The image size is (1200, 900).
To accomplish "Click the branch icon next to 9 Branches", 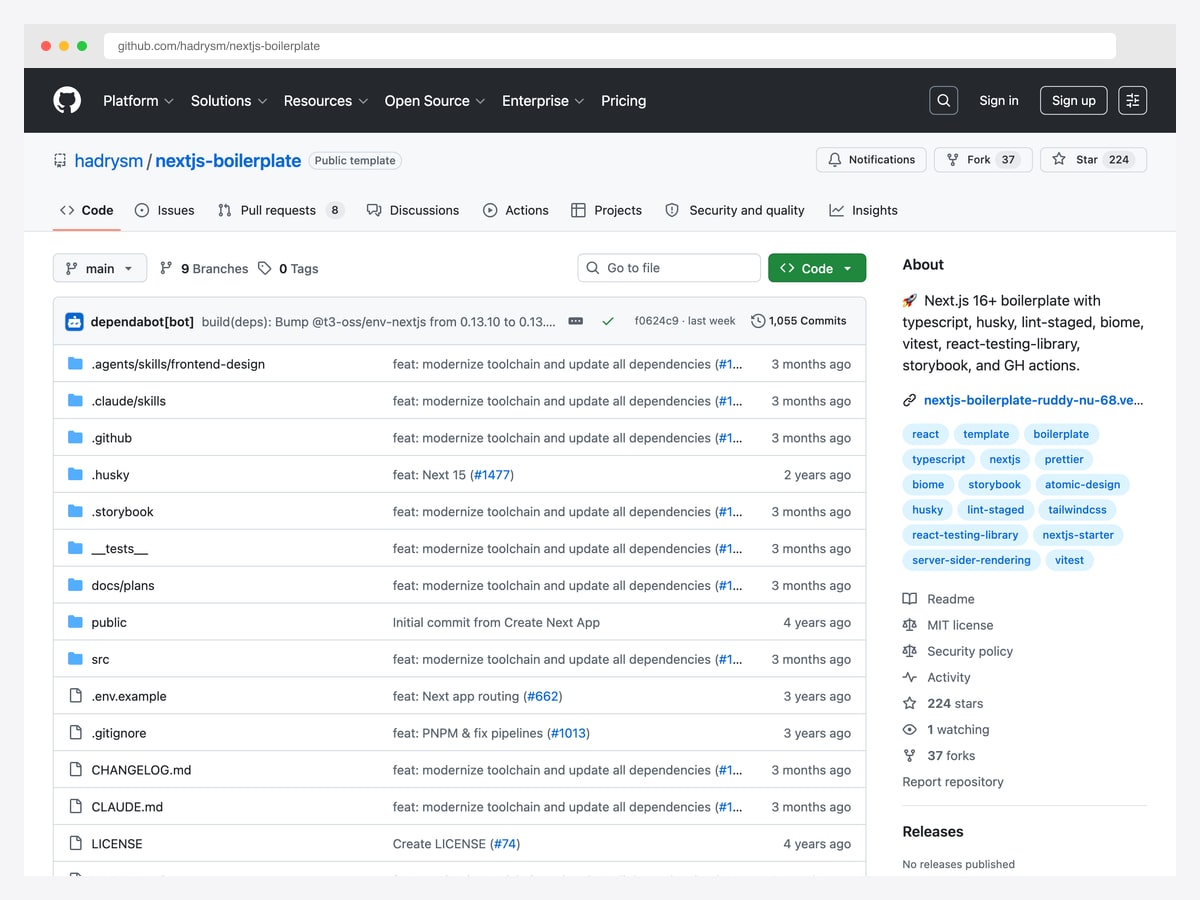I will click(166, 268).
